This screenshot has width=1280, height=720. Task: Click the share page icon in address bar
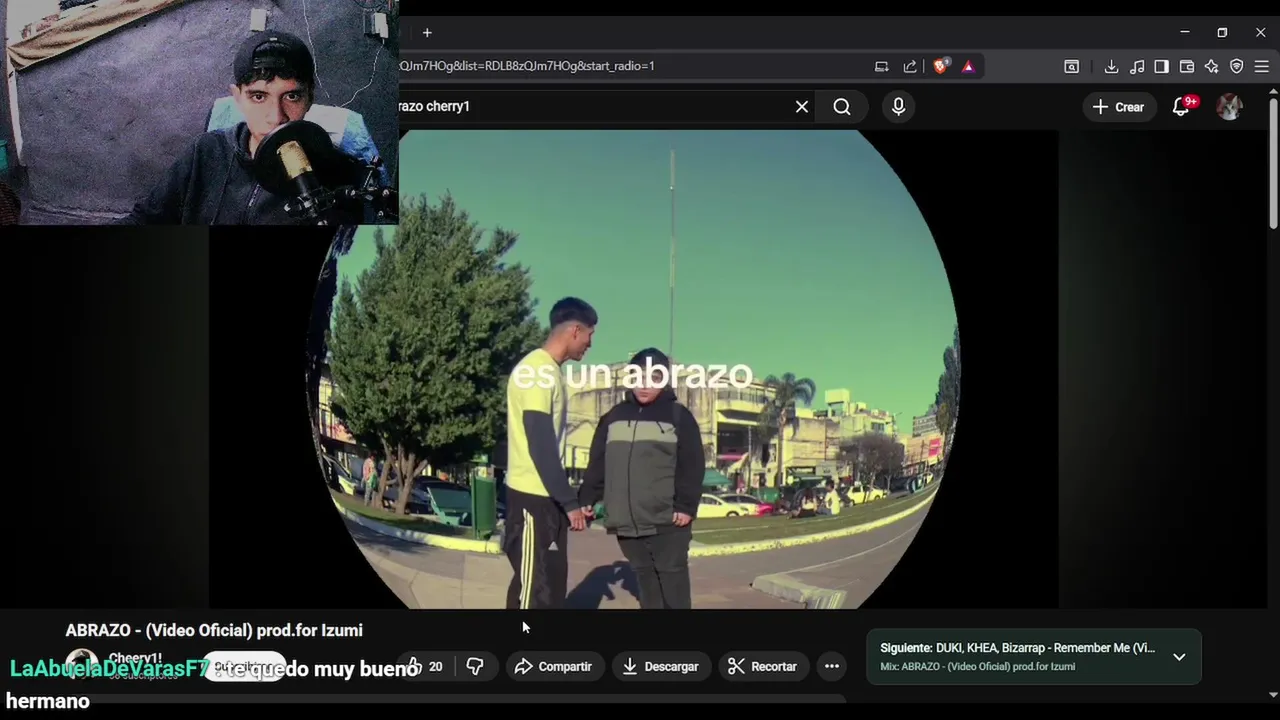coord(910,66)
